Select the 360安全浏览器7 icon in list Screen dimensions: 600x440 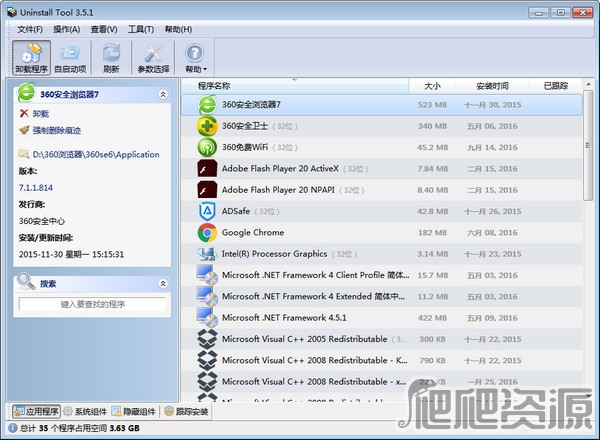point(207,105)
